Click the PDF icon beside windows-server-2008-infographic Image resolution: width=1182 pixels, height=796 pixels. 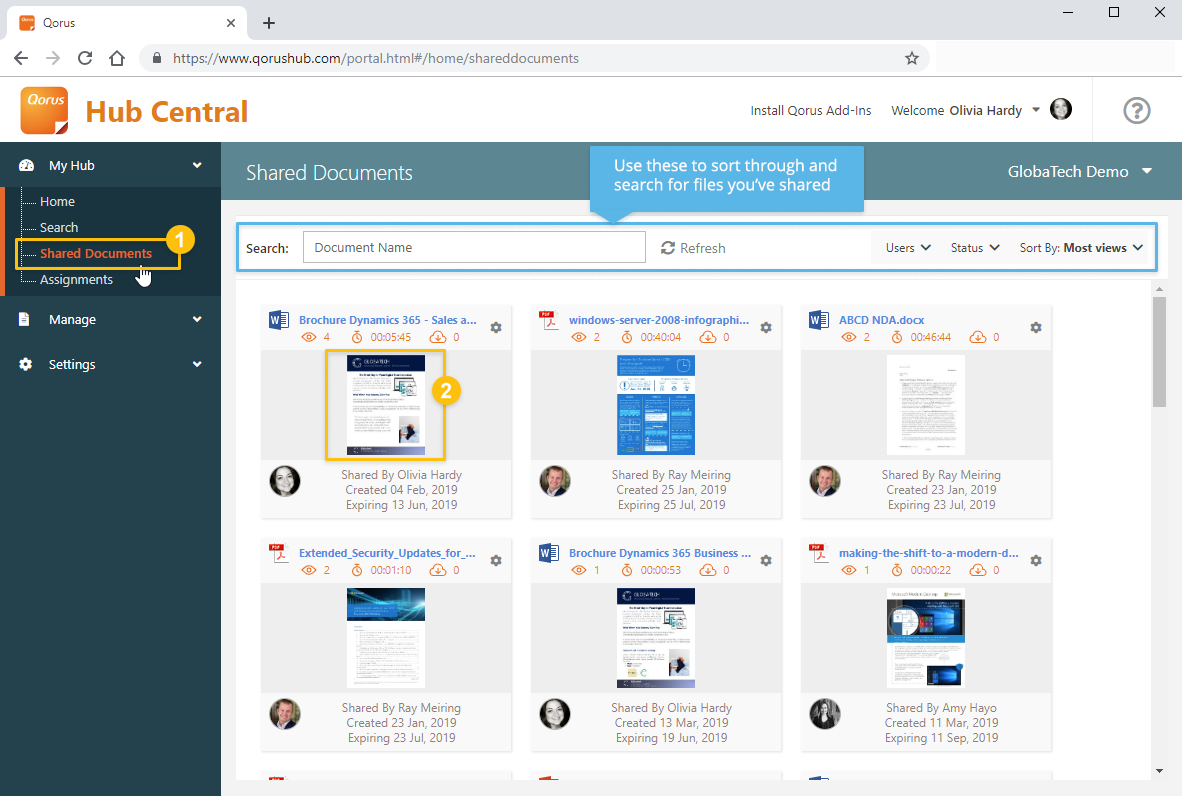(548, 320)
